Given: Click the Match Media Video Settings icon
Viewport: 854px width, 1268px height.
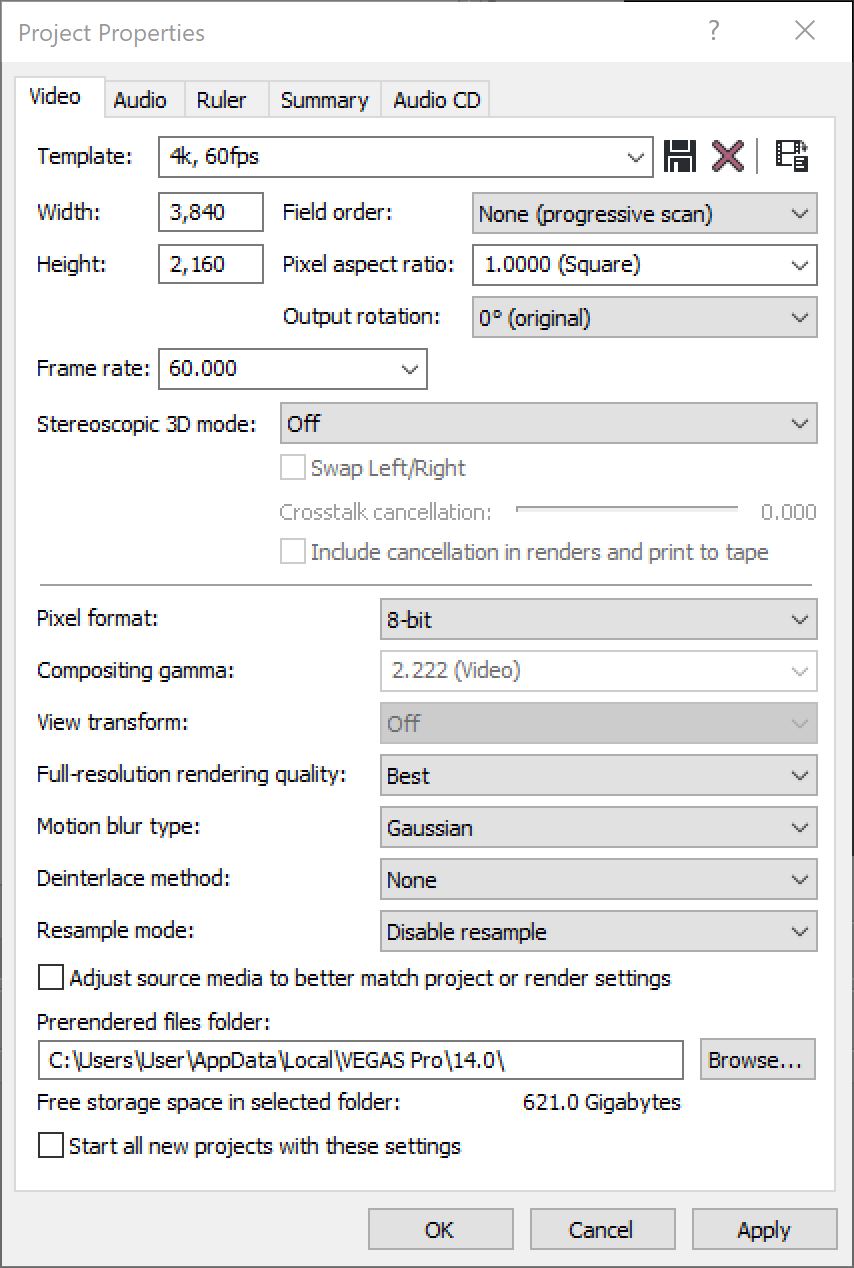Looking at the screenshot, I should [x=792, y=156].
